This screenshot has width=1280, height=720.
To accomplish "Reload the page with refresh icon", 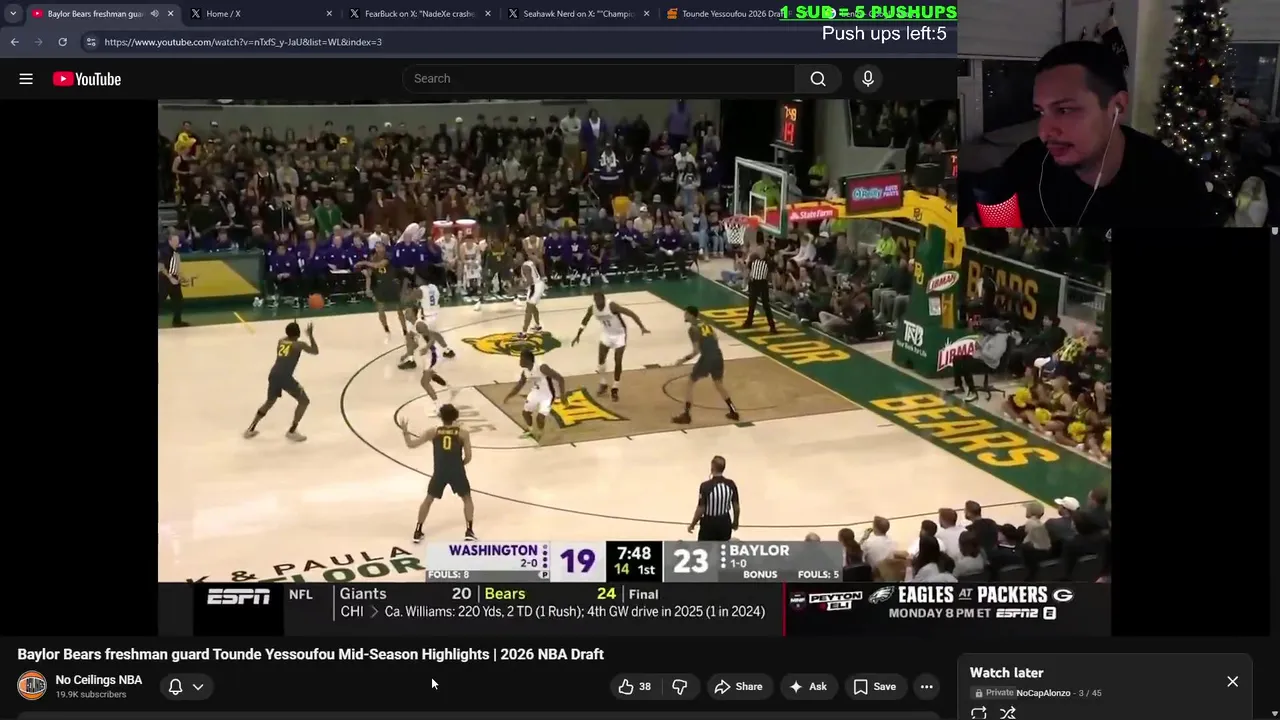I will pyautogui.click(x=62, y=42).
